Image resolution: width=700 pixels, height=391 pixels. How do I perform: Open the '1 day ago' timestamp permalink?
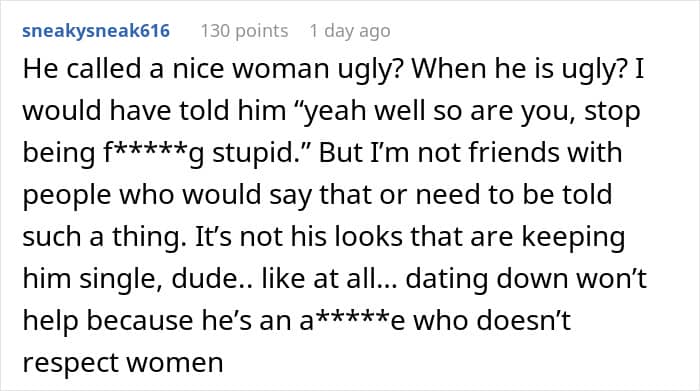coord(350,31)
